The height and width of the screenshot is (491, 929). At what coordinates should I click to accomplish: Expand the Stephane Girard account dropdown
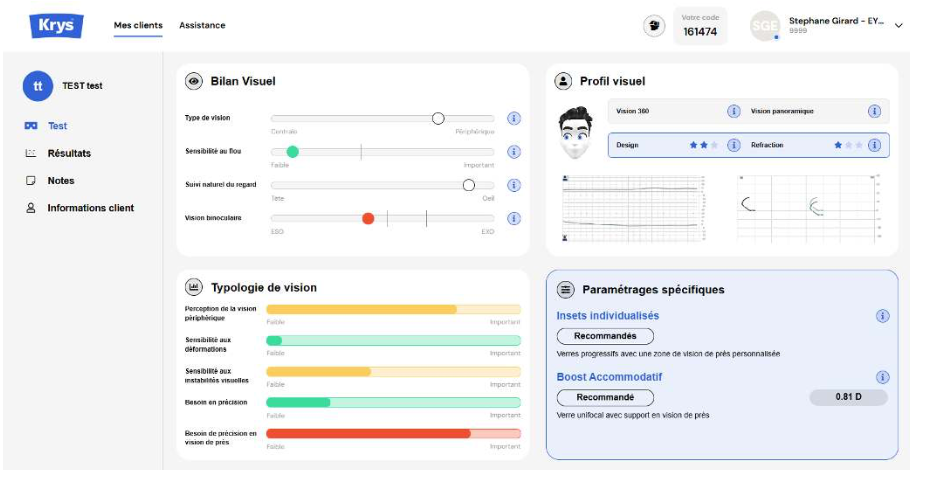click(898, 25)
